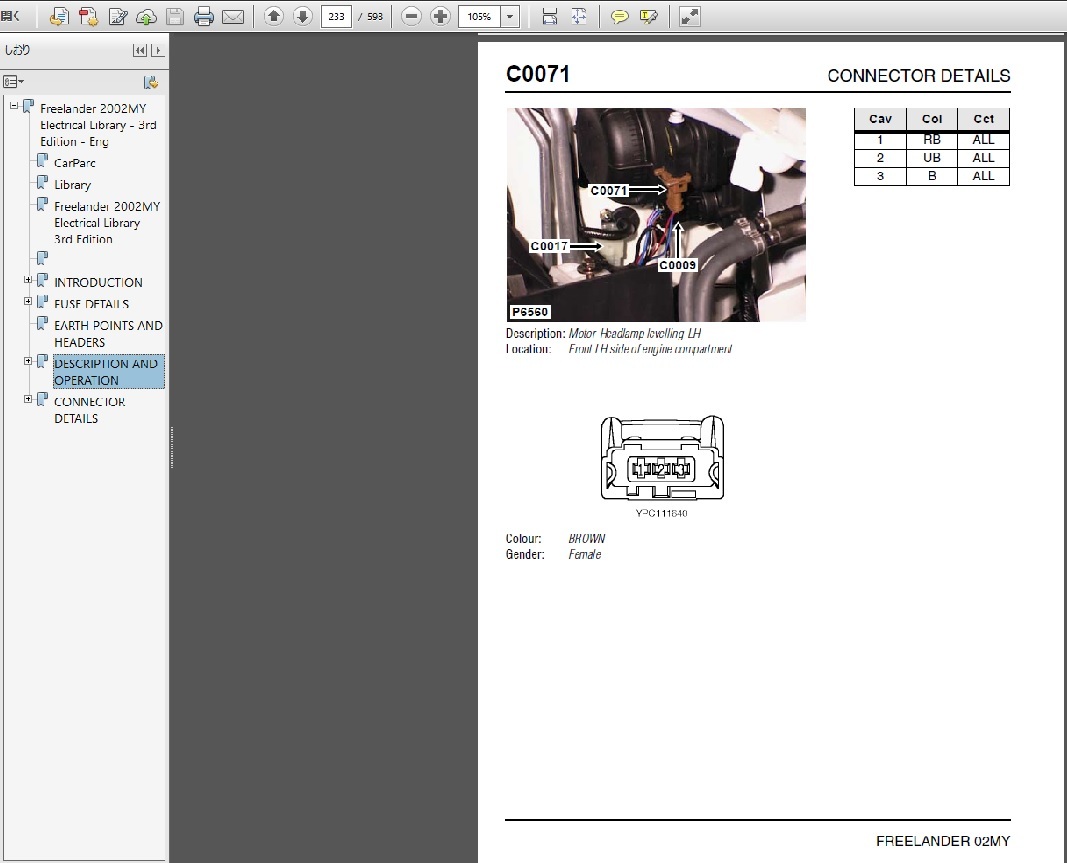Click the 'FREELANDER 02MY' footer text
The width and height of the screenshot is (1067, 863).
pyautogui.click(x=943, y=841)
